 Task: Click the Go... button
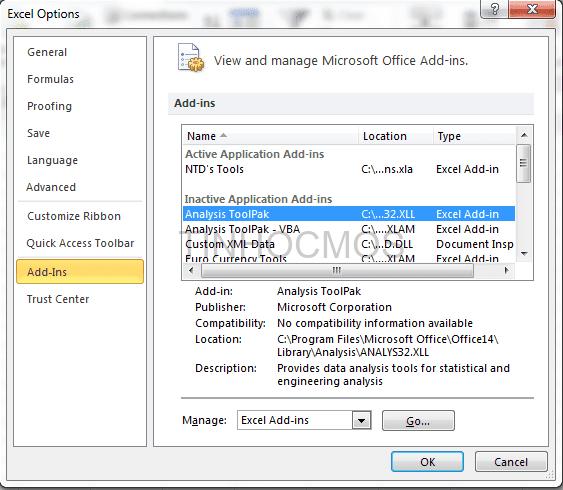418,421
